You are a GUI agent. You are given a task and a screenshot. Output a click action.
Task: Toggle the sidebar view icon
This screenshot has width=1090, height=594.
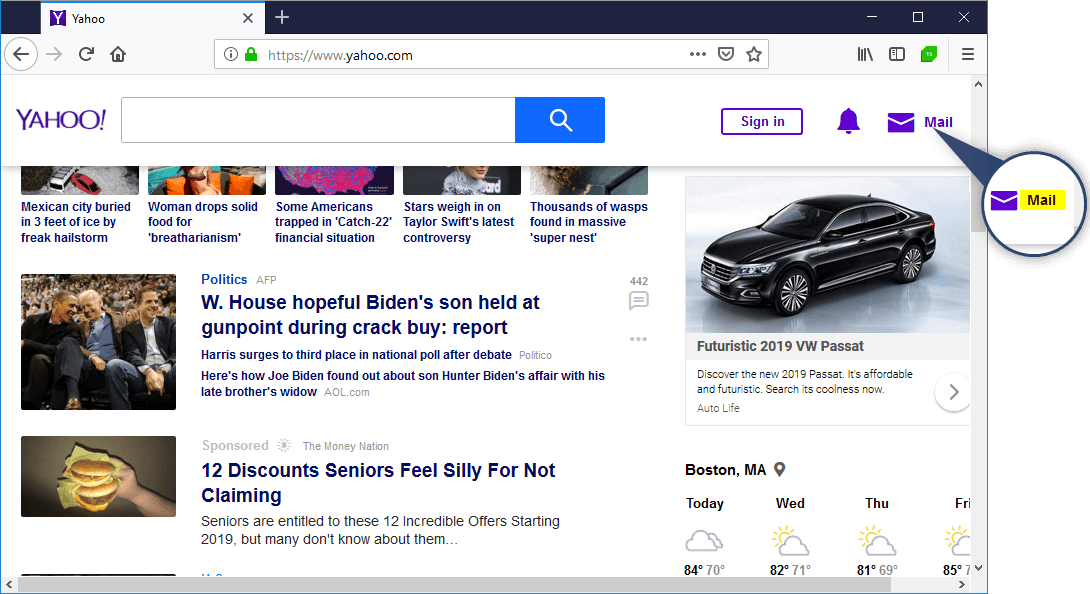pos(897,54)
